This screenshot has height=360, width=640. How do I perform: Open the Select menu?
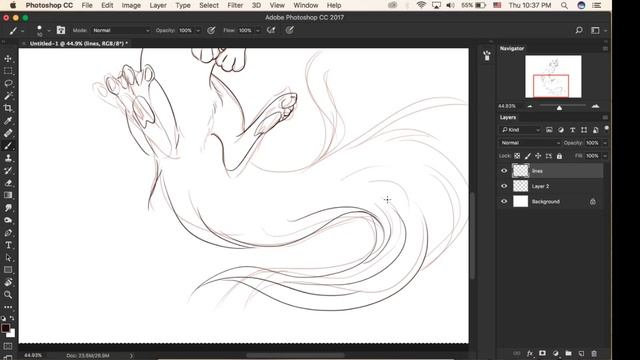pos(209,5)
